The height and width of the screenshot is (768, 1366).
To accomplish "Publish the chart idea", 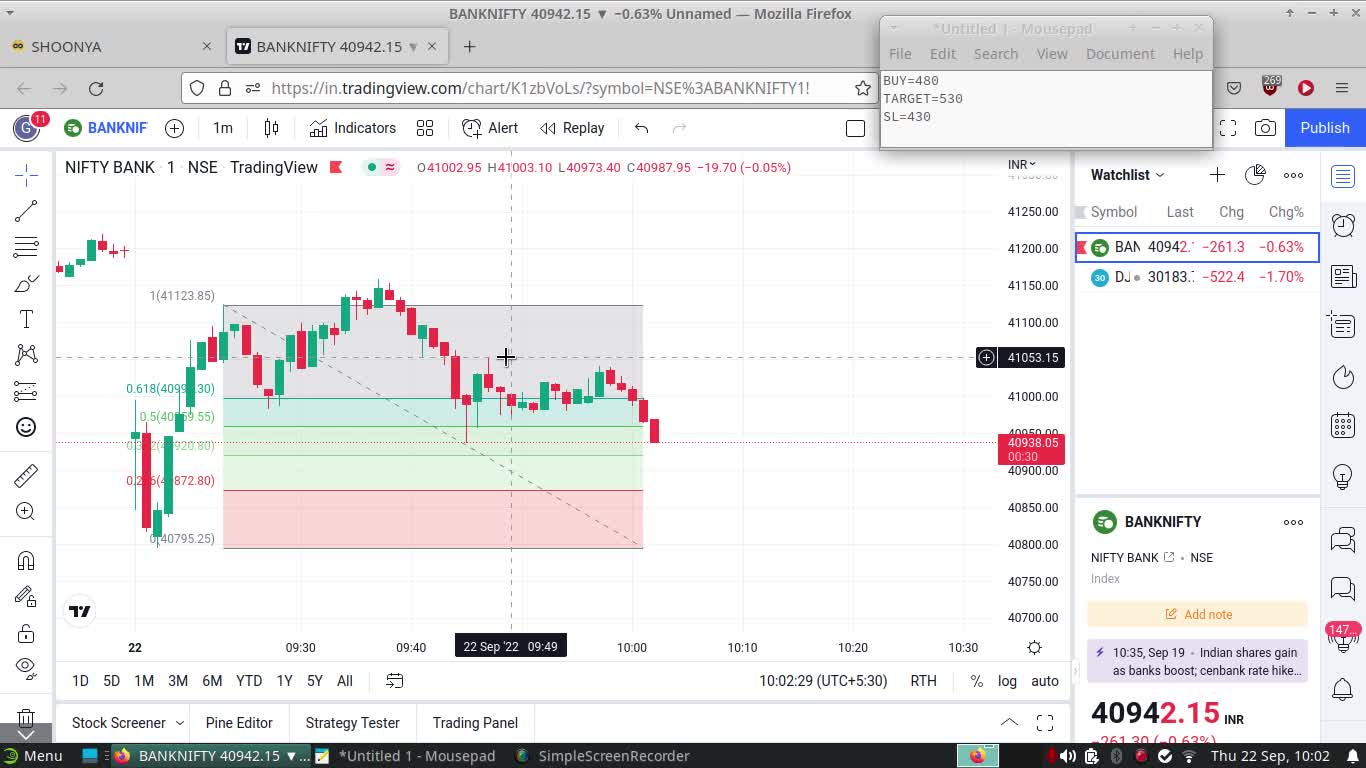I will (1325, 128).
